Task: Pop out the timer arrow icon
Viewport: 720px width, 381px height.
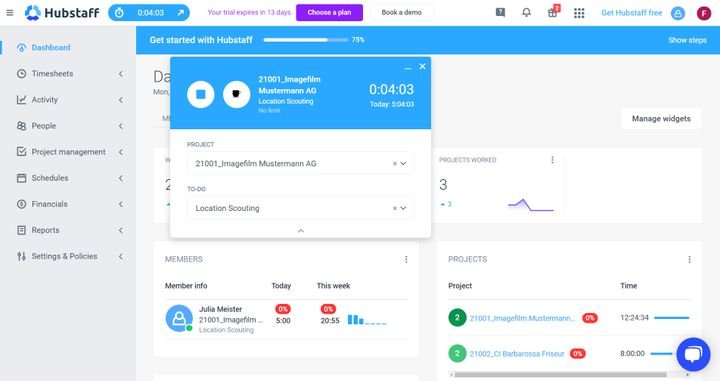Action: [x=181, y=13]
